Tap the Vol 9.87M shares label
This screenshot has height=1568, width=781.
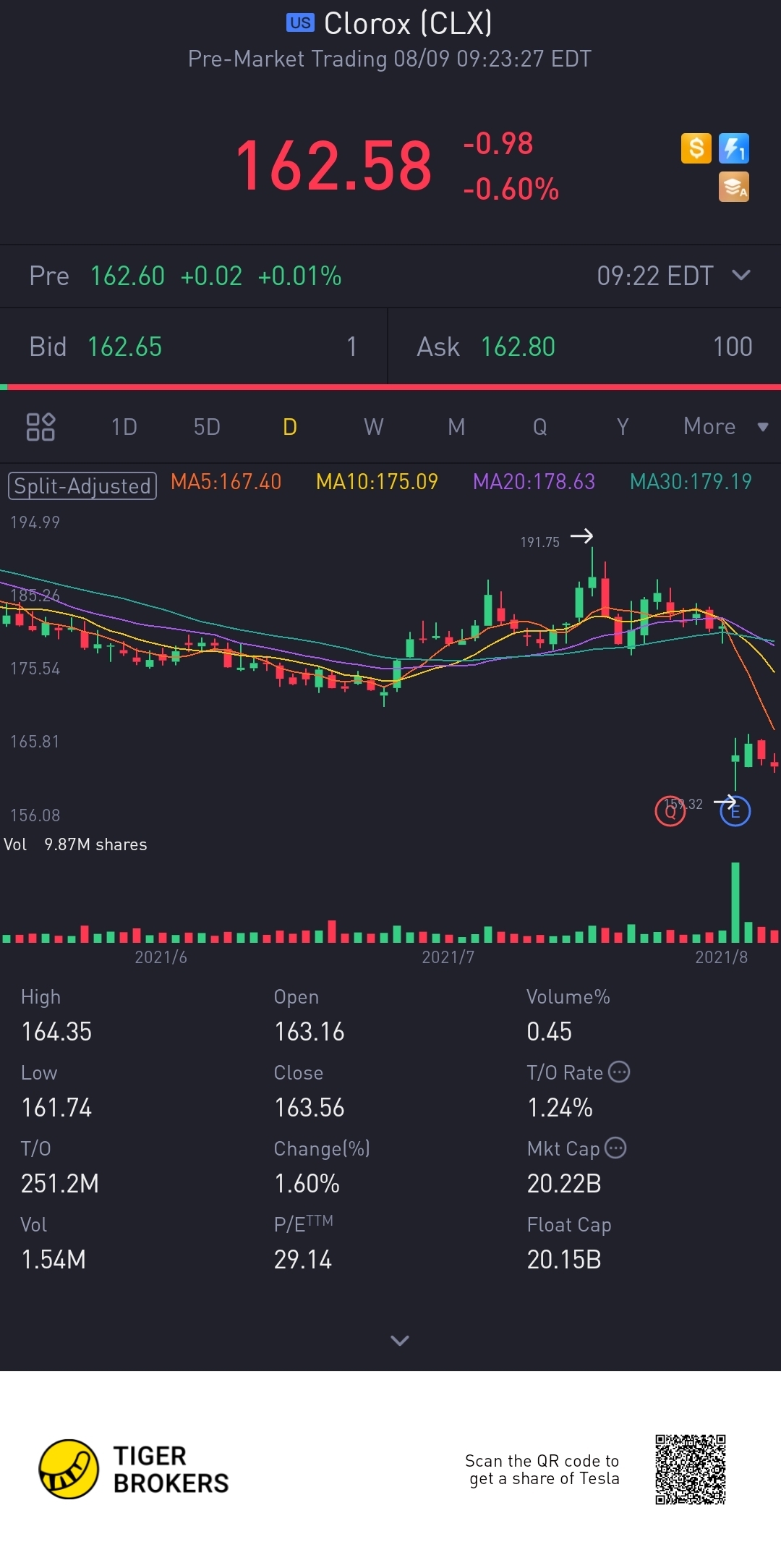pyautogui.click(x=75, y=844)
